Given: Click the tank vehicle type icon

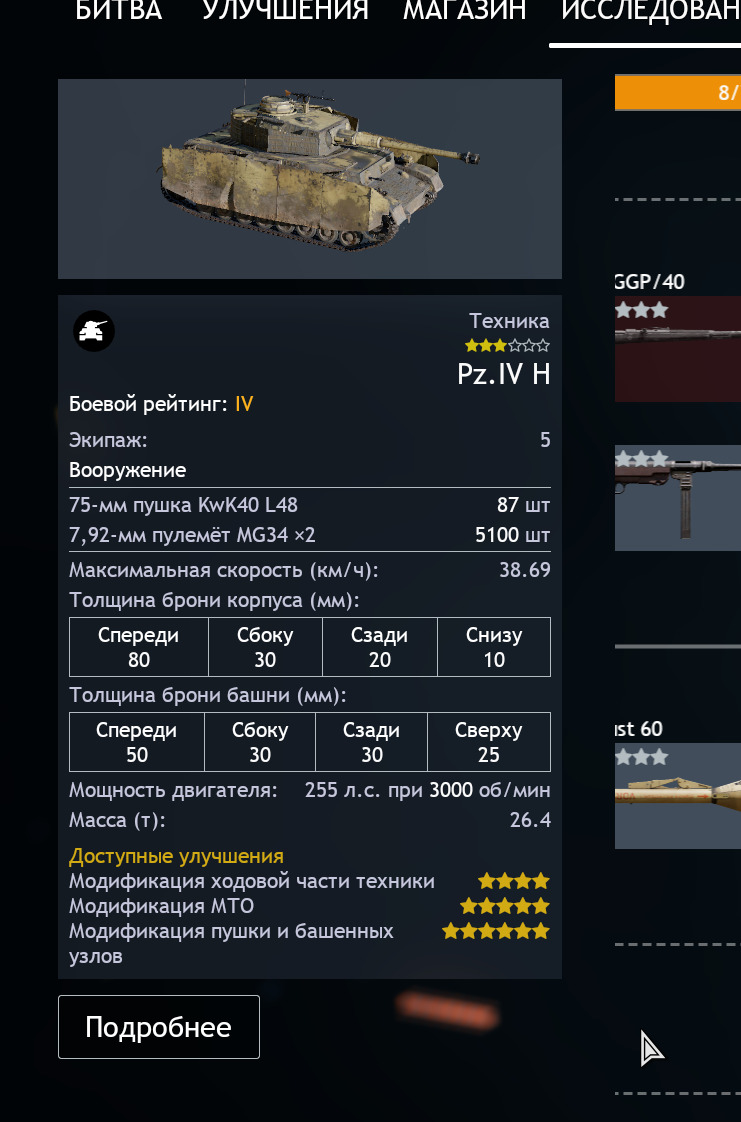Looking at the screenshot, I should 94,331.
